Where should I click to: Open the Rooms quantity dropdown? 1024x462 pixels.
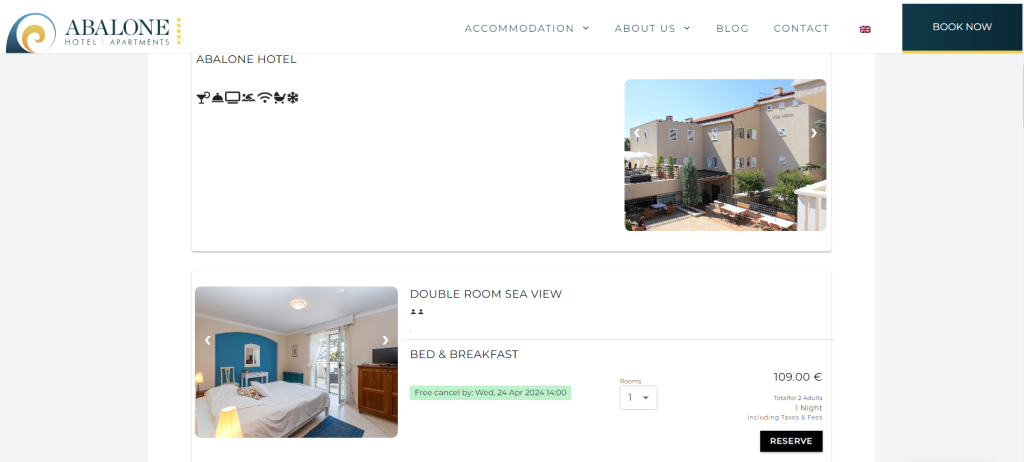tap(638, 397)
